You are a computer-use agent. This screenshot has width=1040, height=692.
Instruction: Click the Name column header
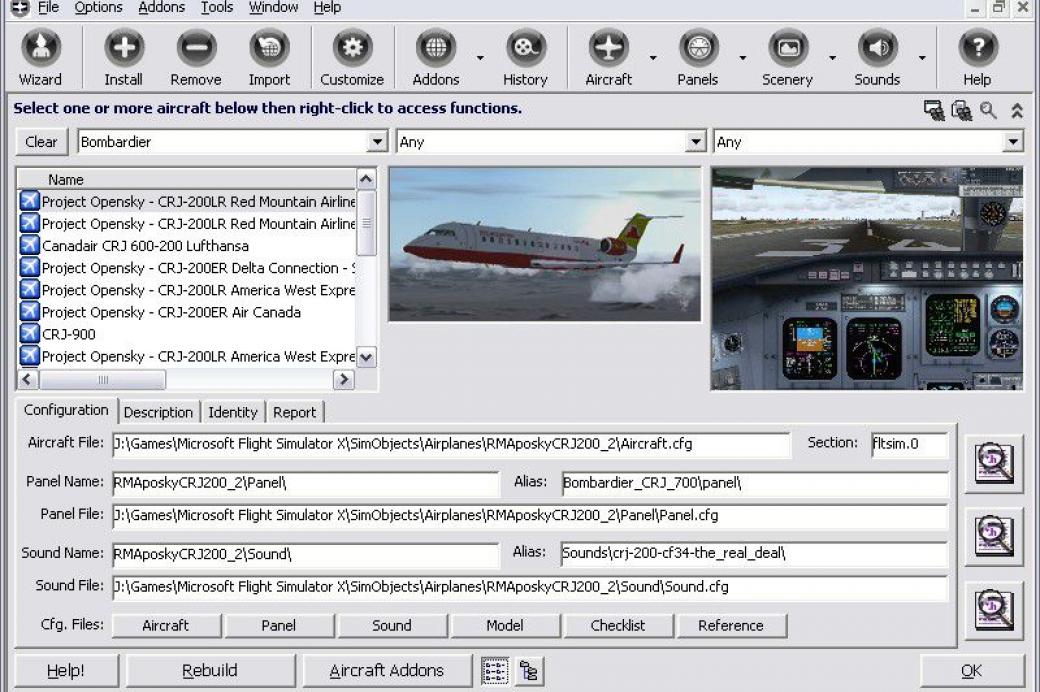tap(187, 179)
